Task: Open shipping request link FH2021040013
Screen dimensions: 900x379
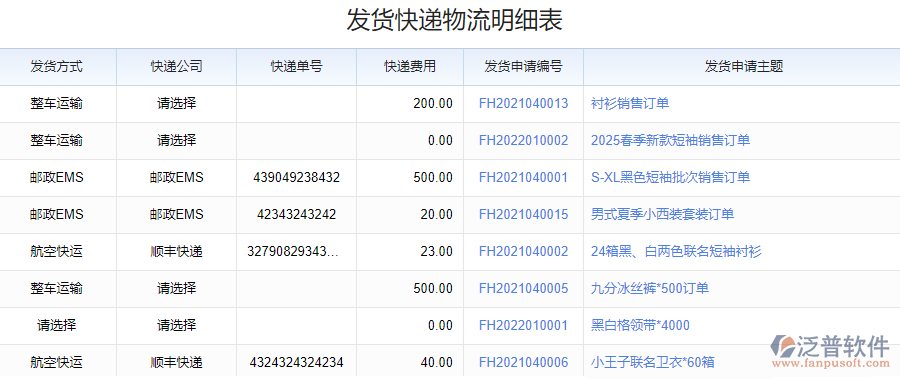Action: (523, 103)
